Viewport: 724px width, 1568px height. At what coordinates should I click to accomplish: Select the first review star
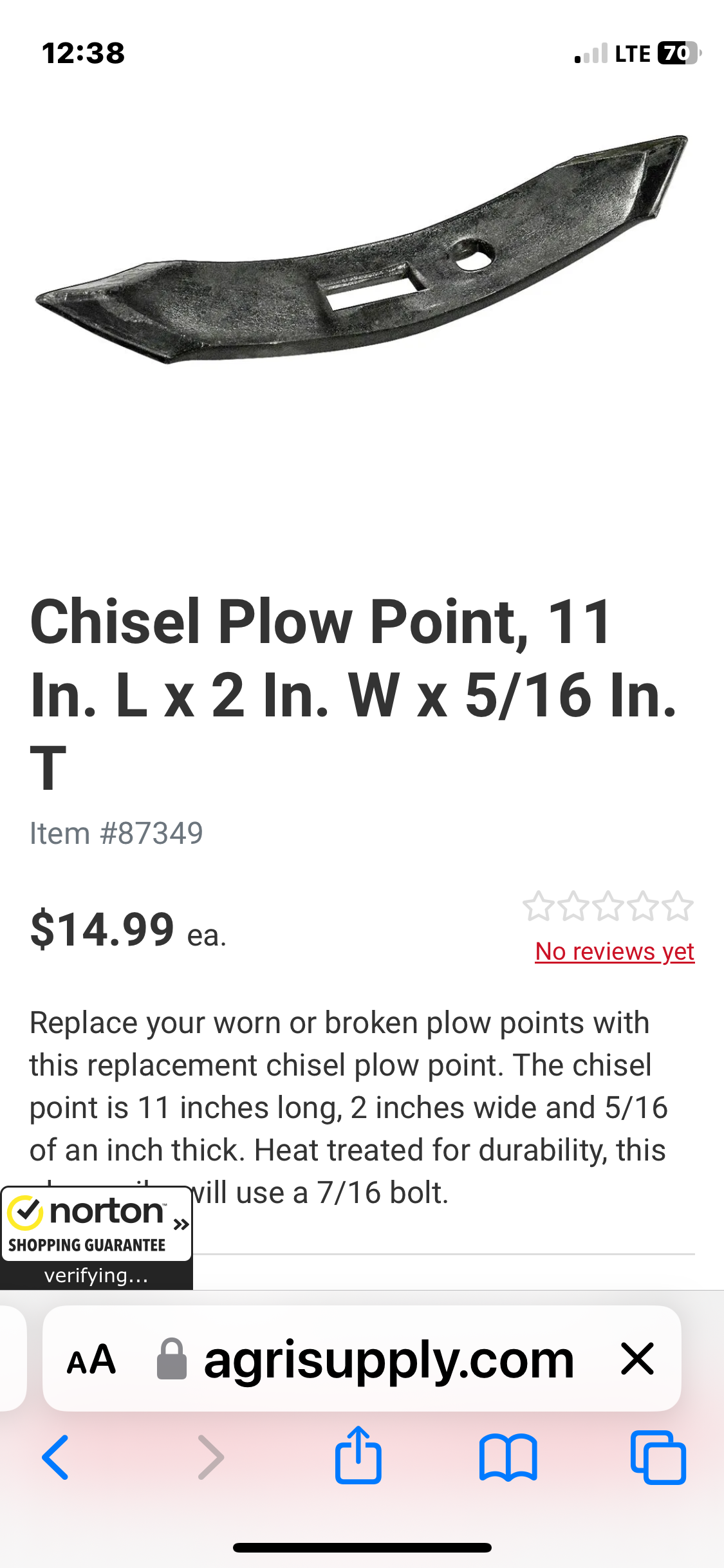pyautogui.click(x=538, y=906)
